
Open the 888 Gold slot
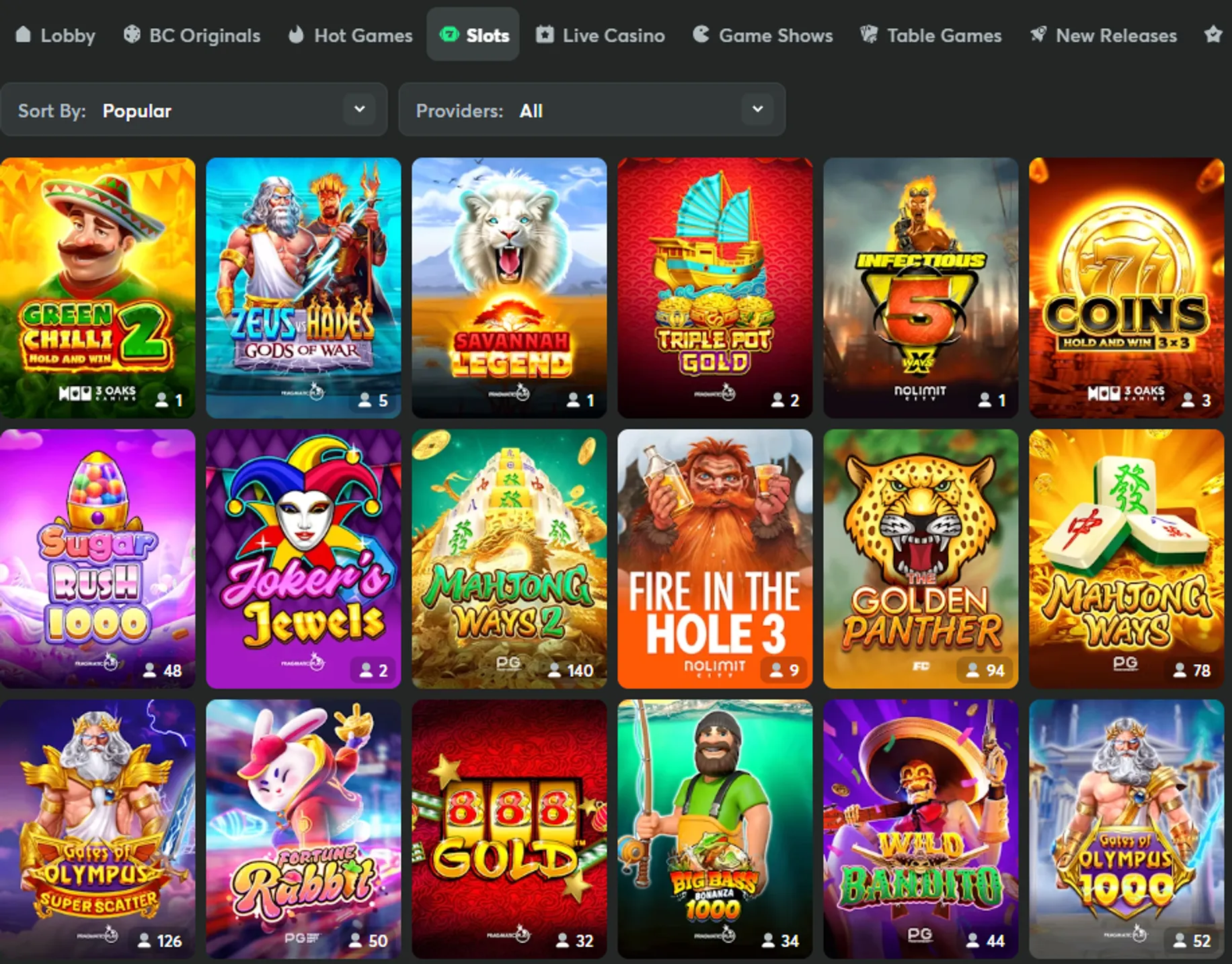coord(509,829)
